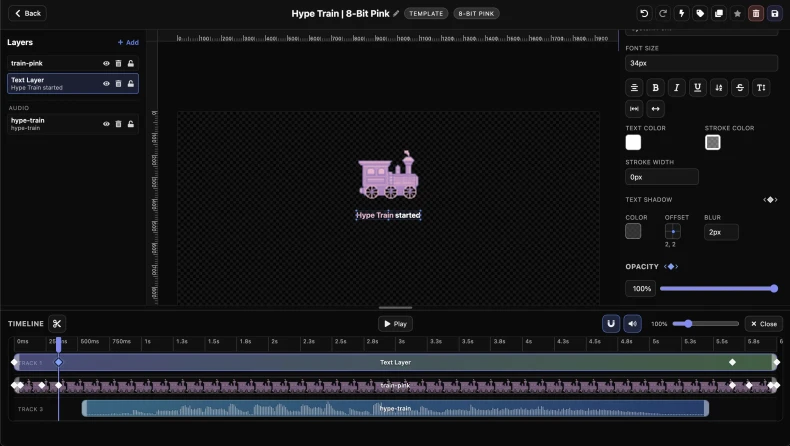Click the redo arrow icon
The height and width of the screenshot is (446, 790).
coord(663,14)
